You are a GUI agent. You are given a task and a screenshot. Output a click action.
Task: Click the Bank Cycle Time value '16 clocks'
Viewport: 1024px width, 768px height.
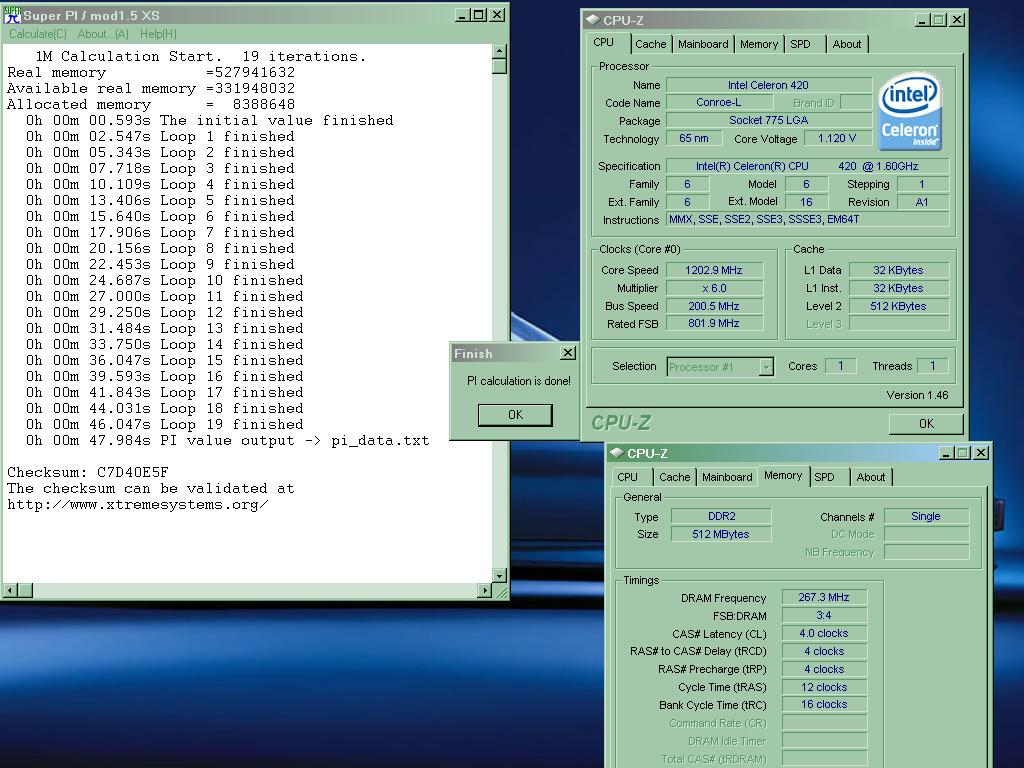(x=824, y=705)
